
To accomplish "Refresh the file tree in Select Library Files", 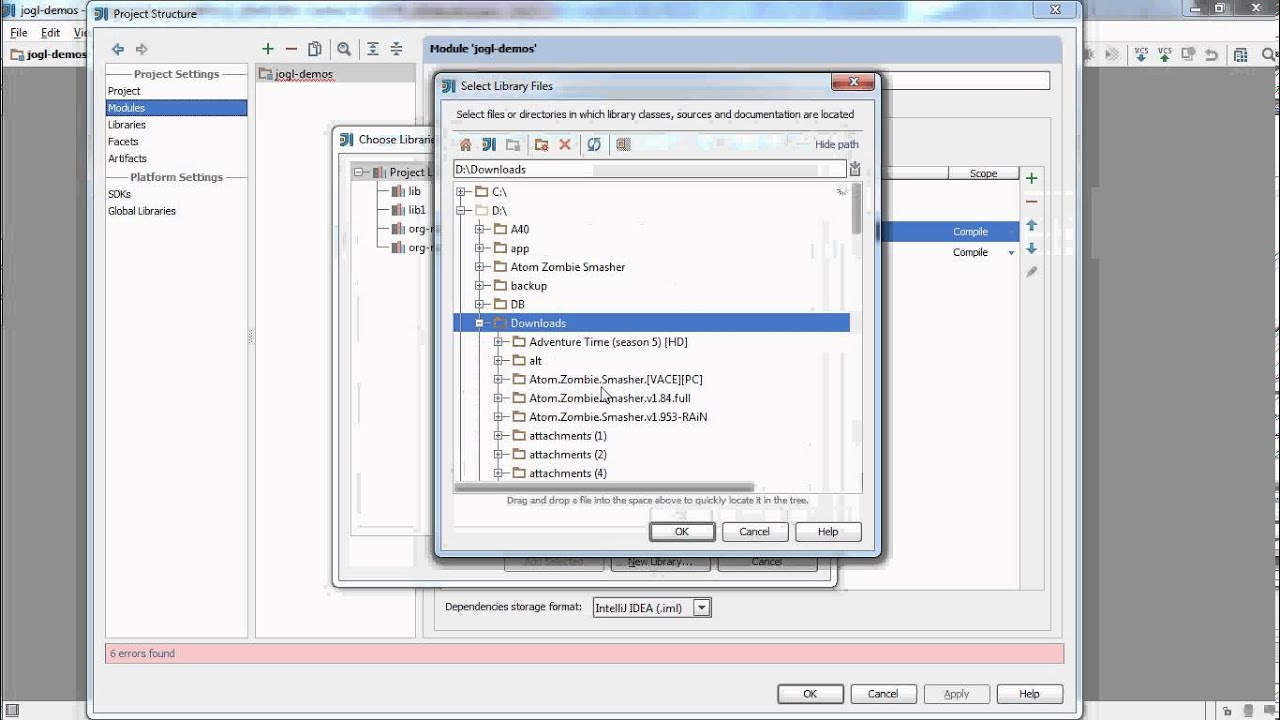I will pyautogui.click(x=594, y=145).
